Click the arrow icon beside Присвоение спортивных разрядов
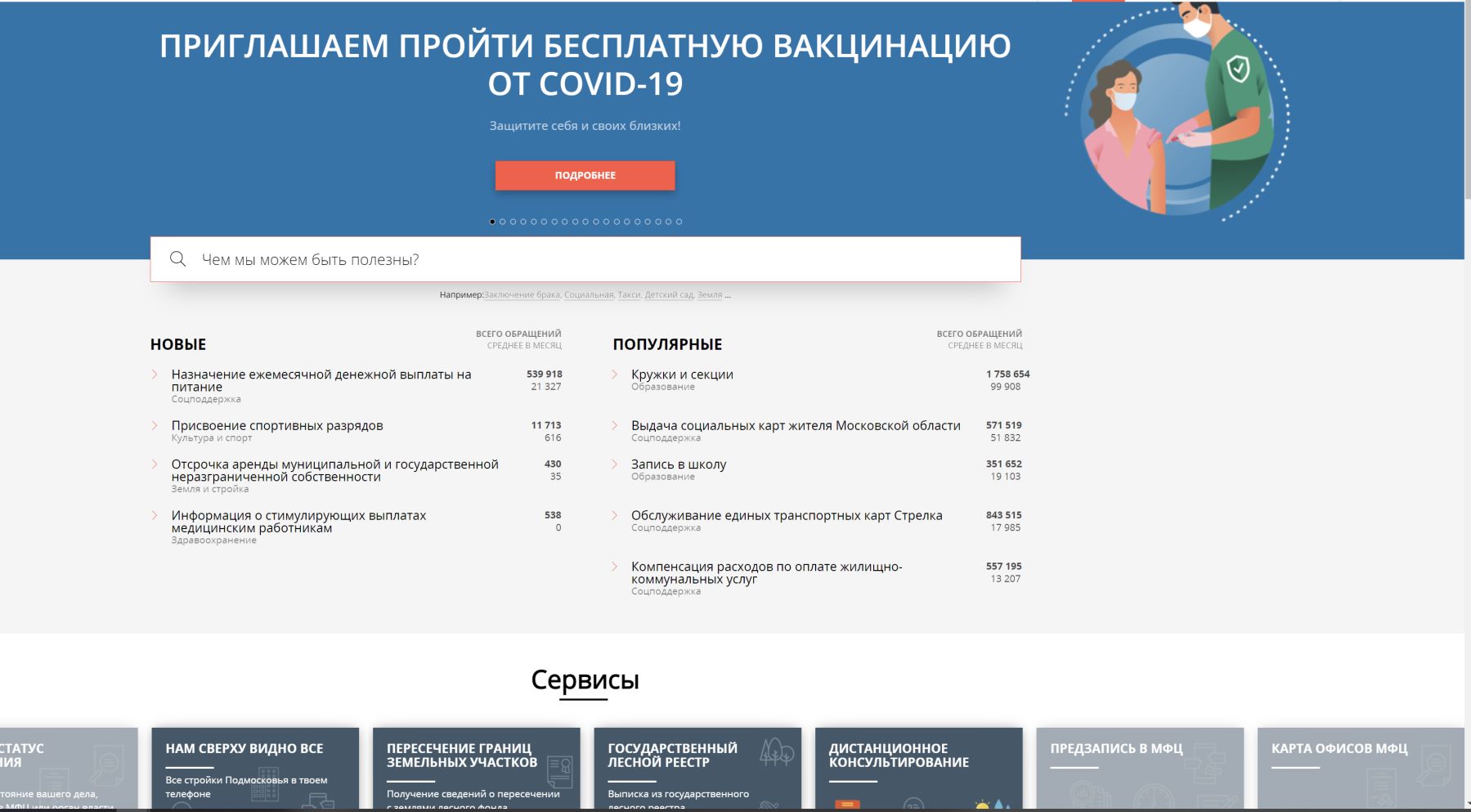Viewport: 1471px width, 812px height. tap(155, 425)
